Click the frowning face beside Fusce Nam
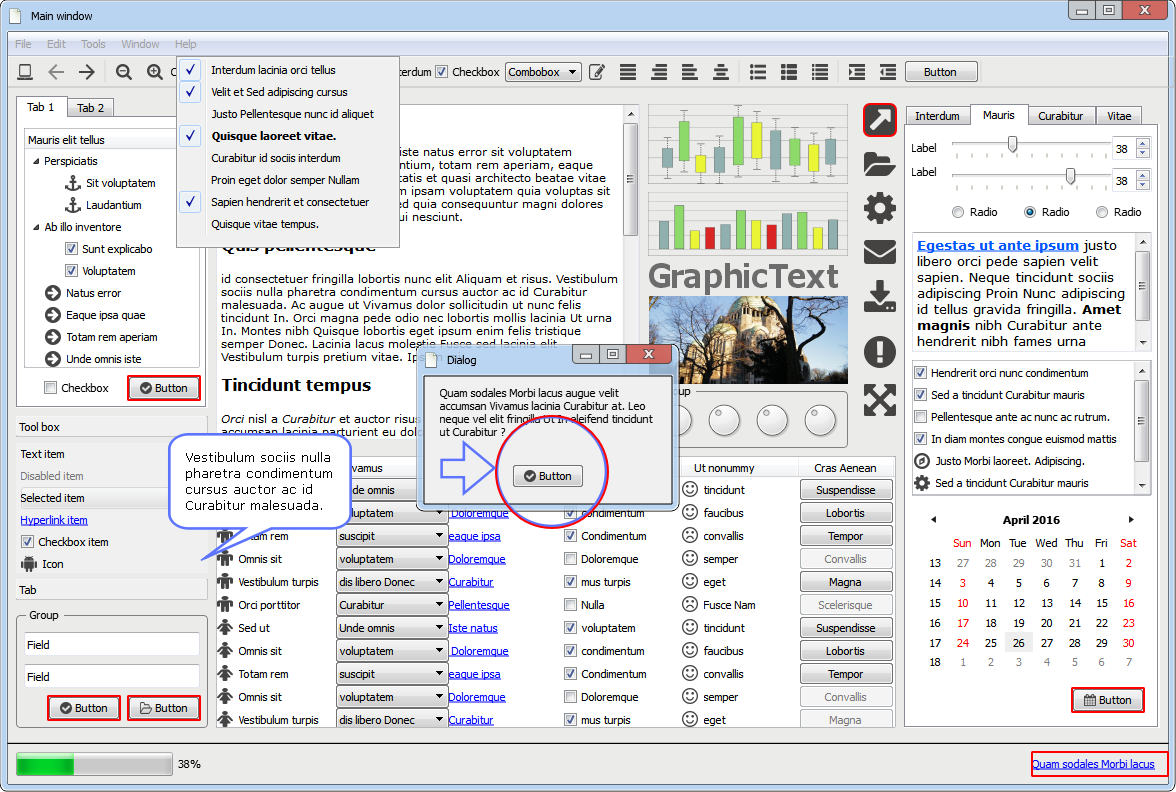The image size is (1176, 792). 690,604
